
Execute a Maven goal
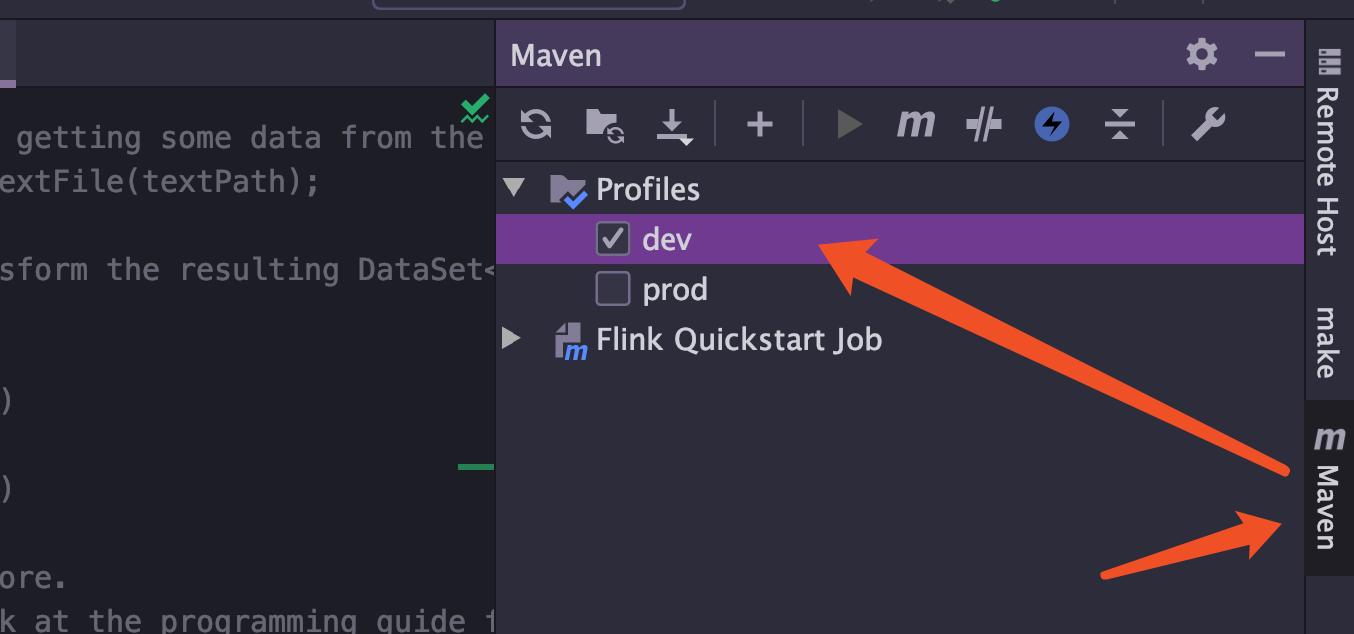(915, 125)
